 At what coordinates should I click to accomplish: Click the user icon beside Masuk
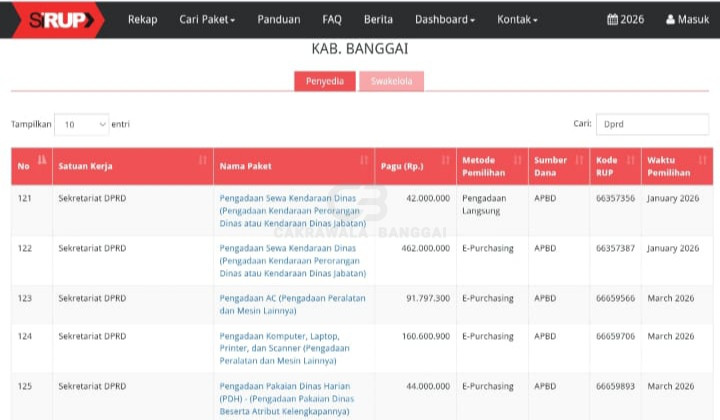pyautogui.click(x=671, y=19)
